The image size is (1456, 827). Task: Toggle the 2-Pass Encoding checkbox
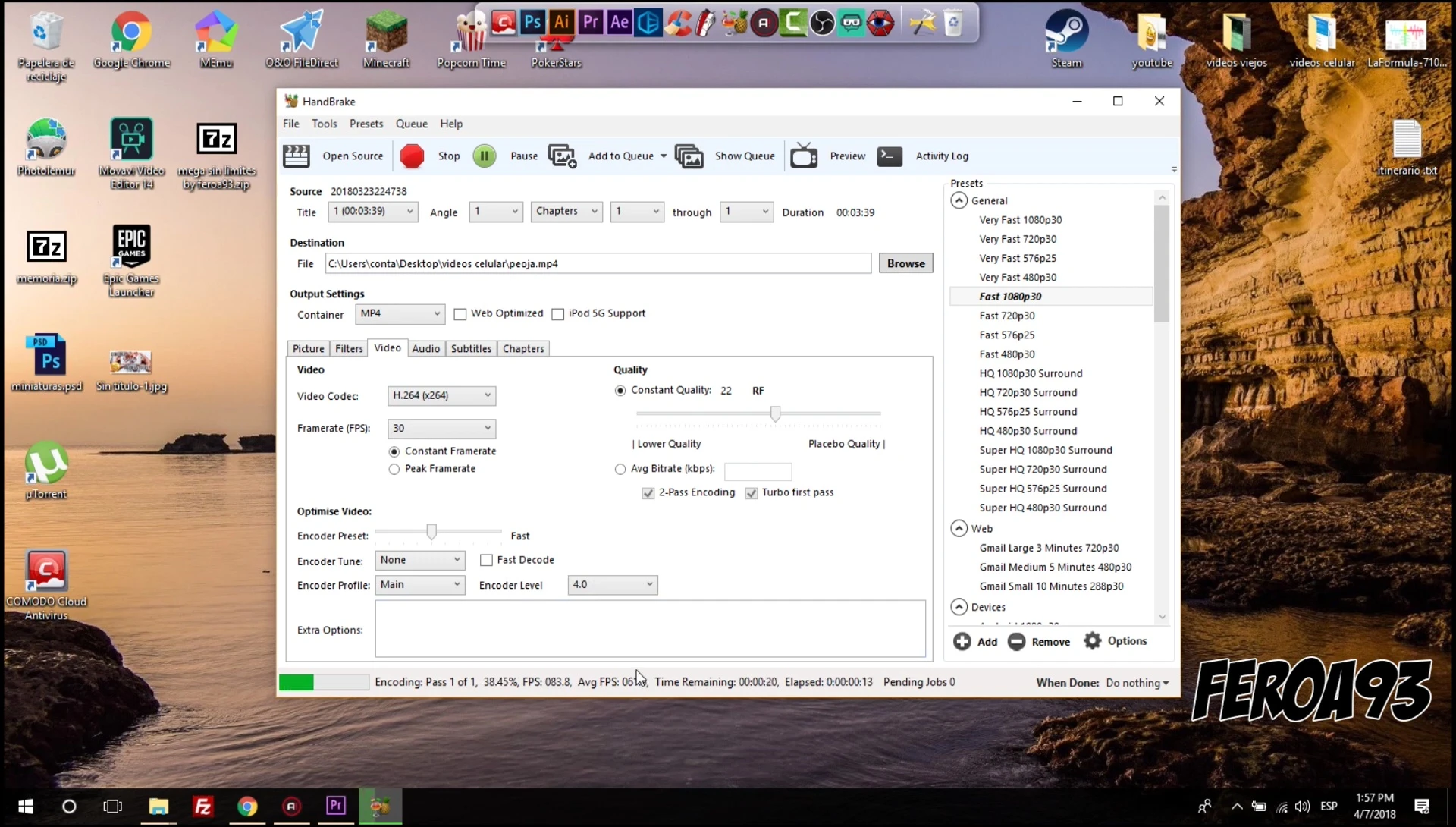tap(648, 493)
